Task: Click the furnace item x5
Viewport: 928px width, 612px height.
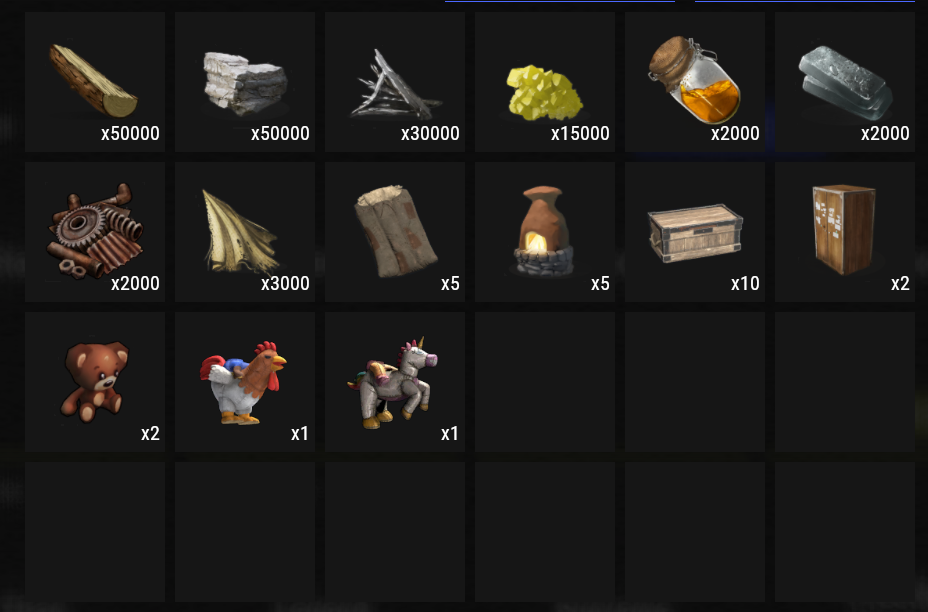Action: pyautogui.click(x=544, y=232)
